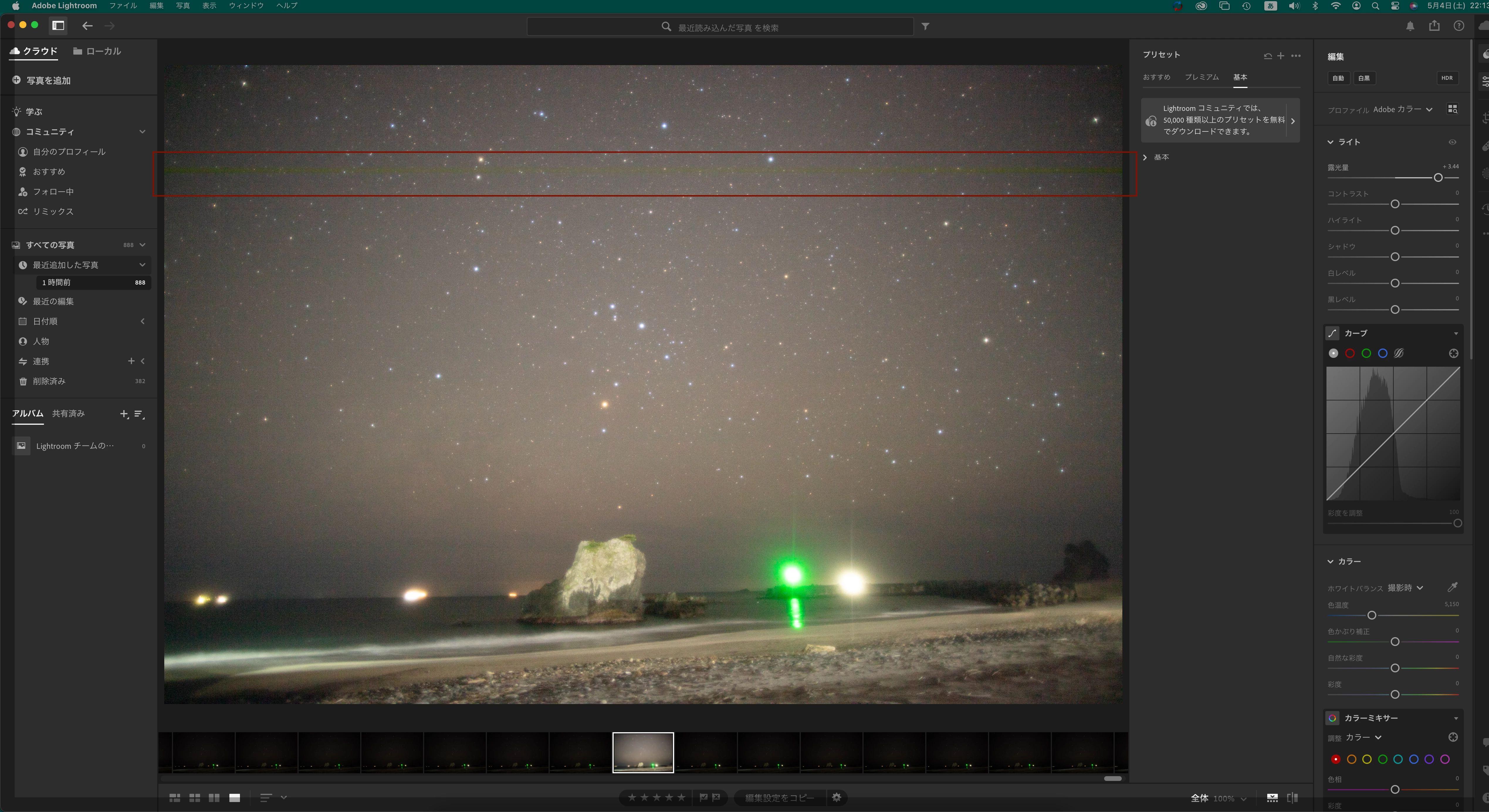Click the bell notifications icon

coord(1410,26)
